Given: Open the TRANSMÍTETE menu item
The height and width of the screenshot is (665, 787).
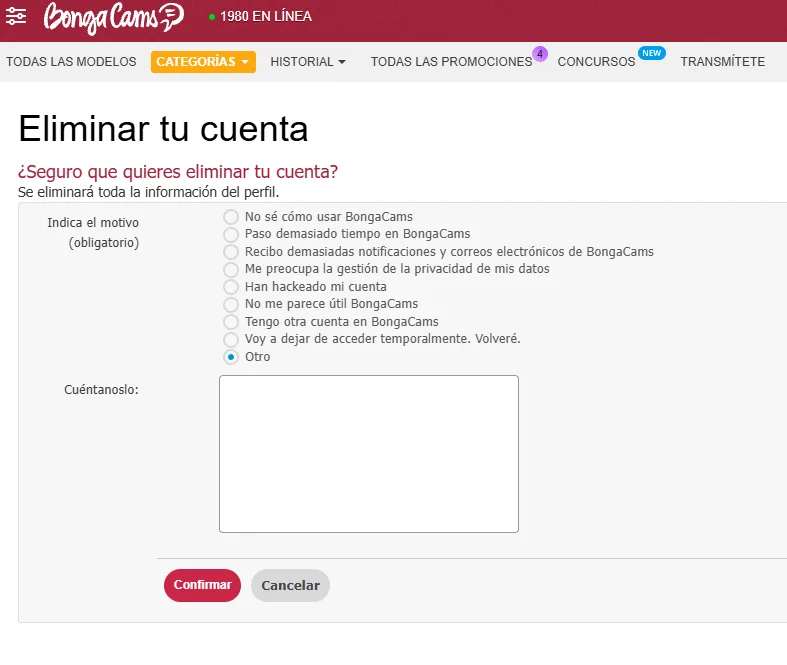Looking at the screenshot, I should click(722, 62).
